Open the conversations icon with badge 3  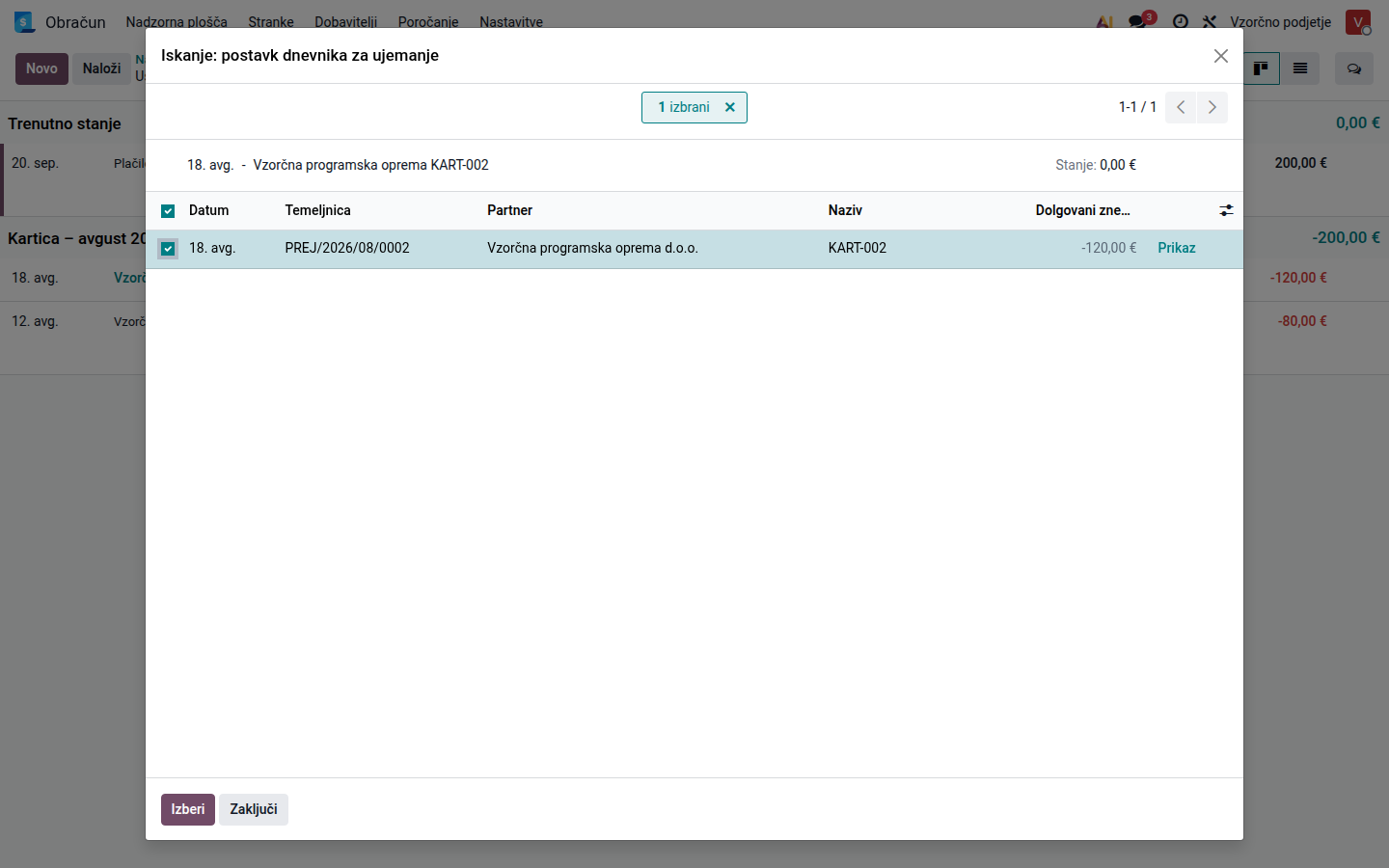1140,21
